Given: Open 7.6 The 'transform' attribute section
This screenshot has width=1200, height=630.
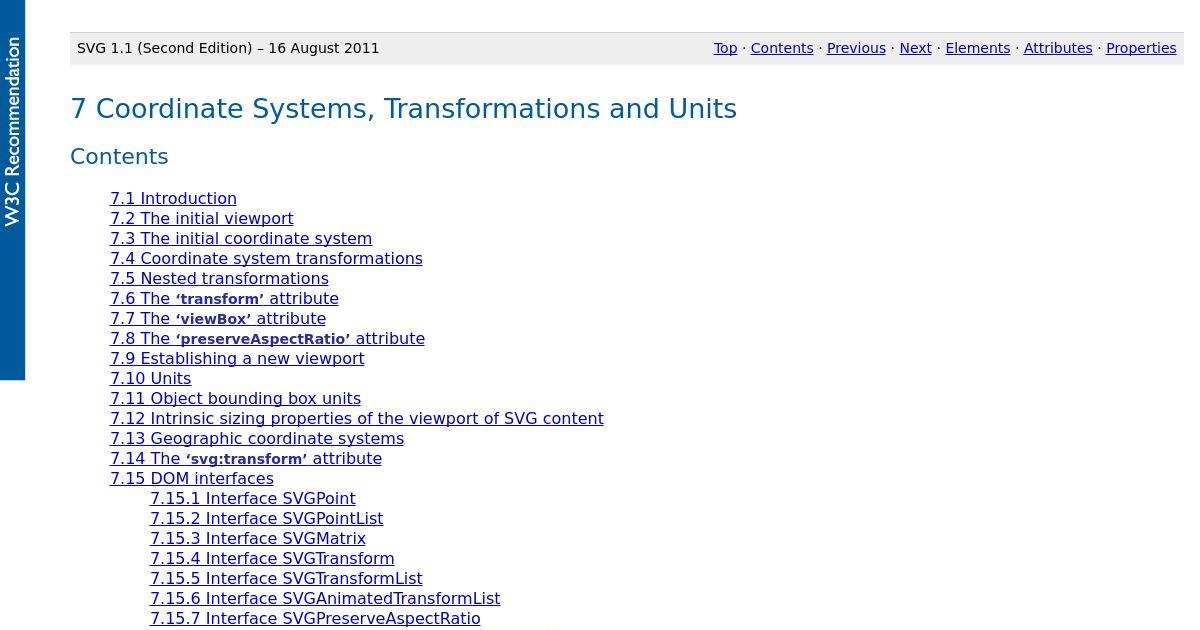Looking at the screenshot, I should point(224,298).
